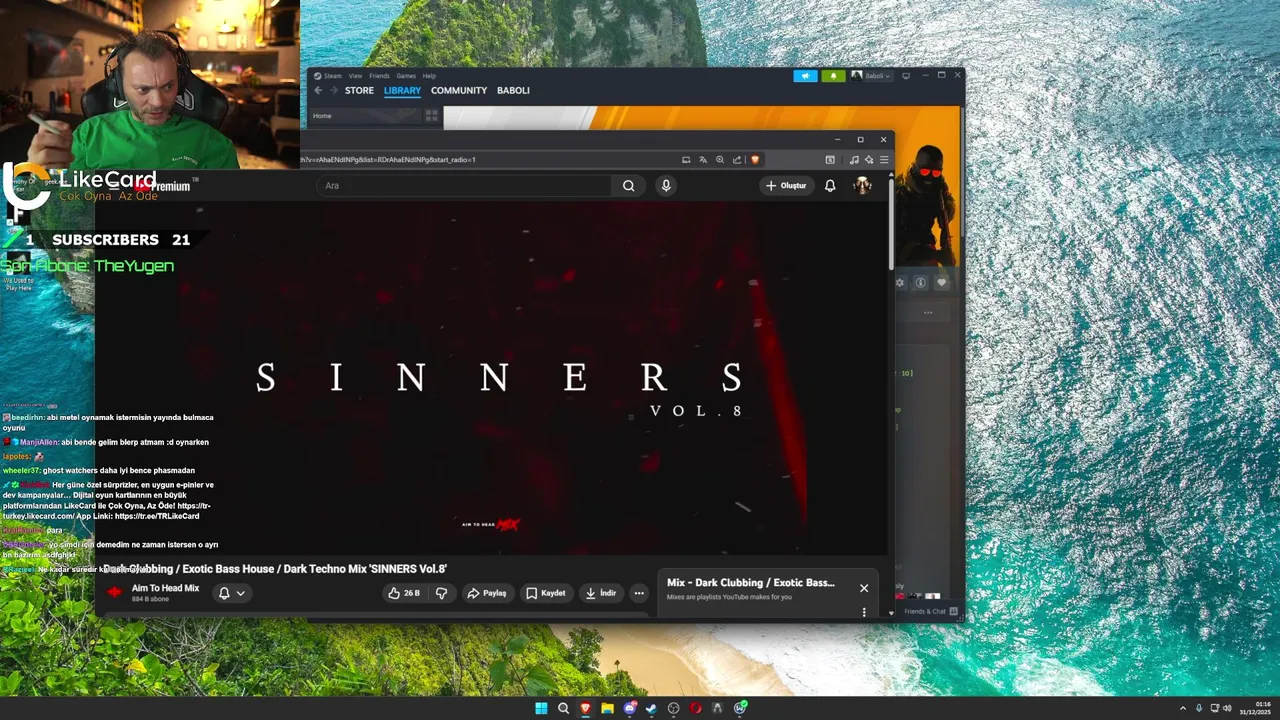
Task: Click the translate page icon in address bar
Action: pyautogui.click(x=703, y=160)
